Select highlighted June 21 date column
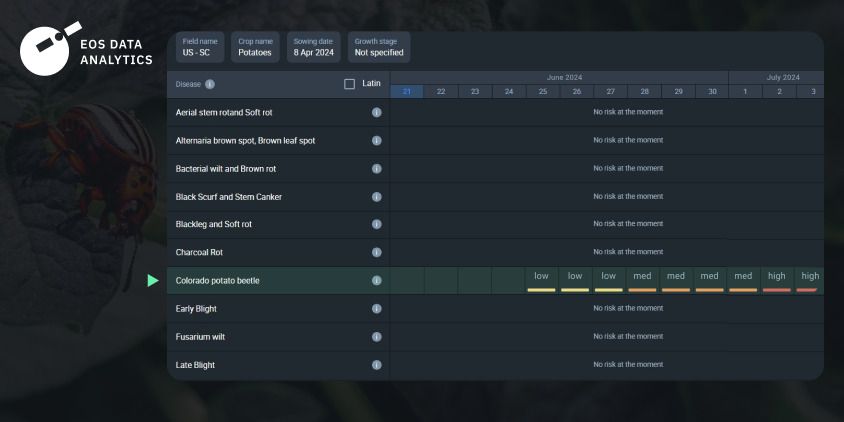Image resolution: width=844 pixels, height=422 pixels. (406, 92)
